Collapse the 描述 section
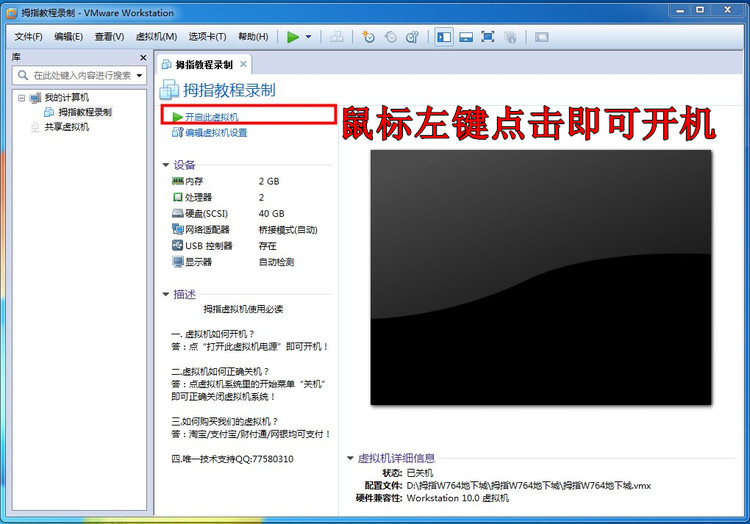Image resolution: width=750 pixels, height=524 pixels. pos(166,294)
